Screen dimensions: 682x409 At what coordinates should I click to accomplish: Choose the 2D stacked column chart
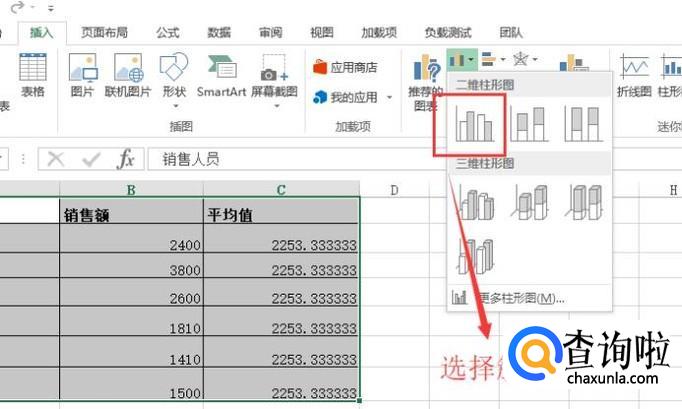click(528, 123)
